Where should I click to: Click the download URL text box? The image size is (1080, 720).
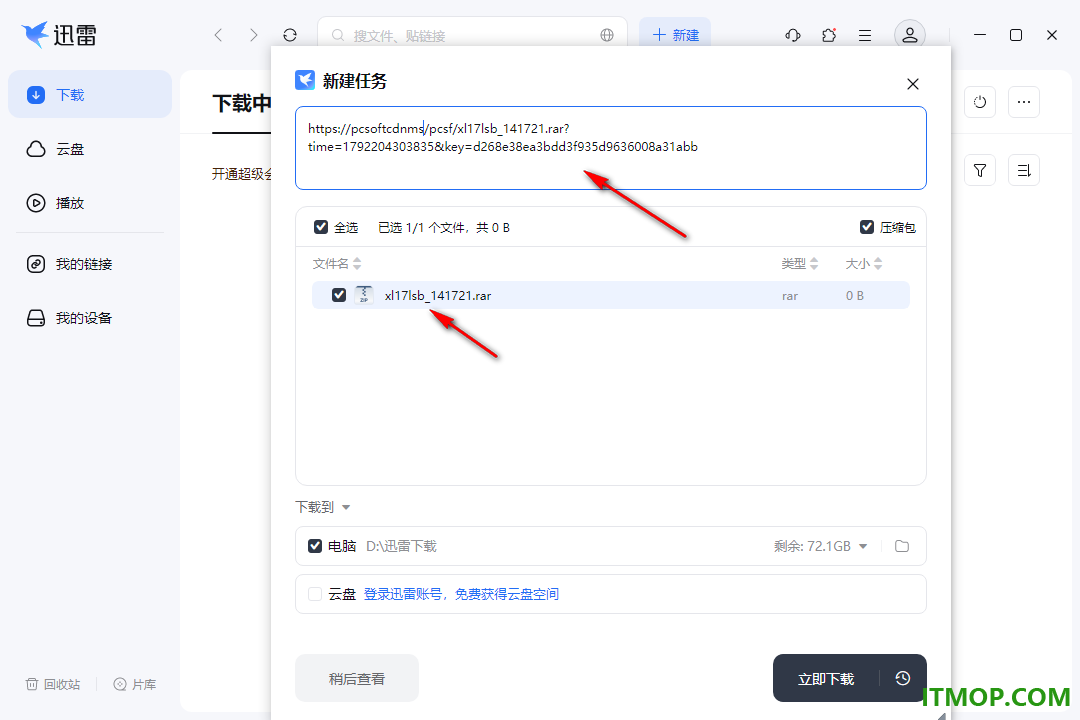(611, 148)
